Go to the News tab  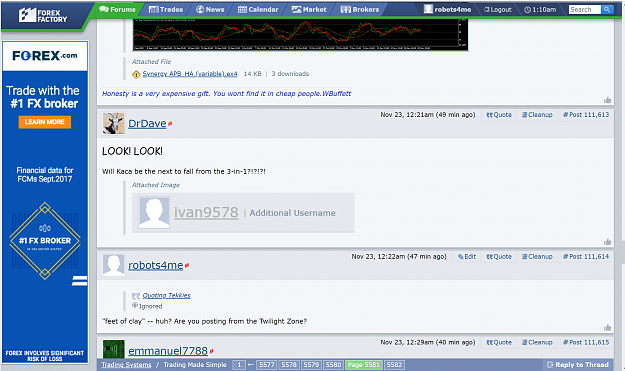(210, 9)
